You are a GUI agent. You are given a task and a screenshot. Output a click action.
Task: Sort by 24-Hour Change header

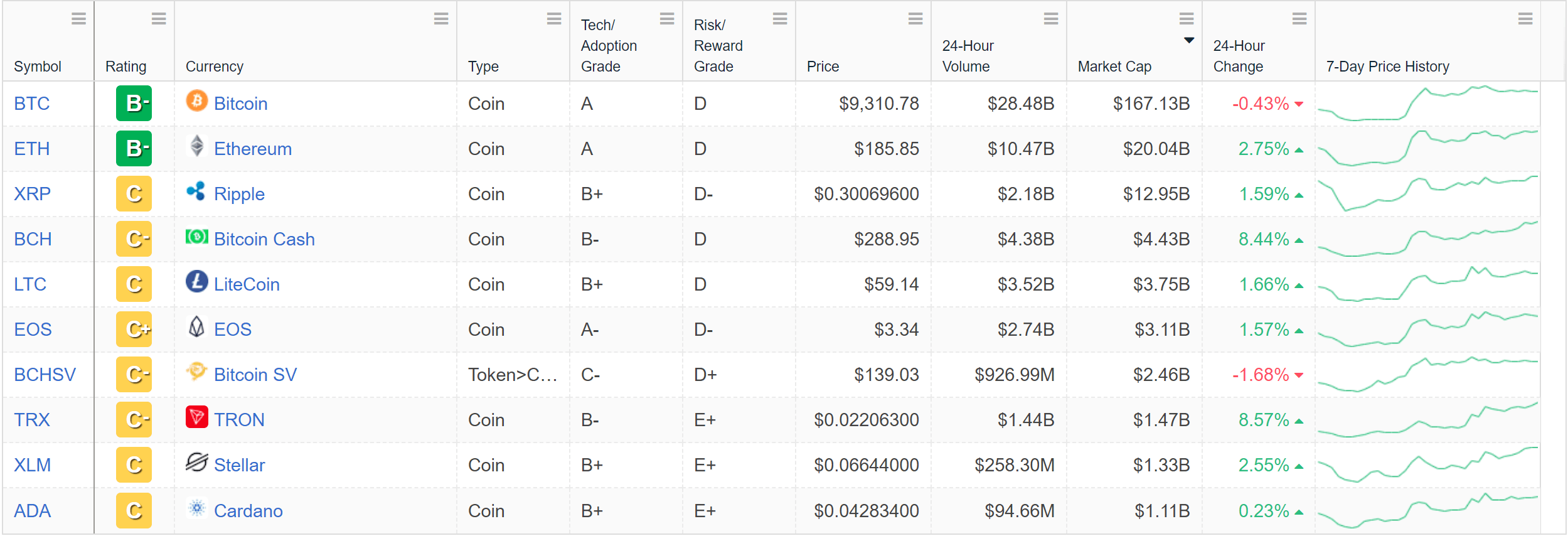tap(1239, 56)
